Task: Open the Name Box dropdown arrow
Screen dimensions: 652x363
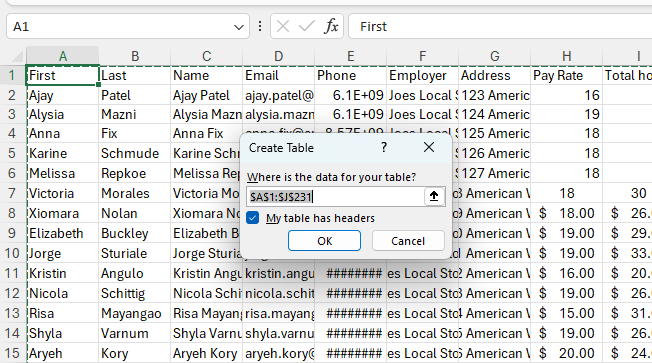Action: click(x=239, y=27)
